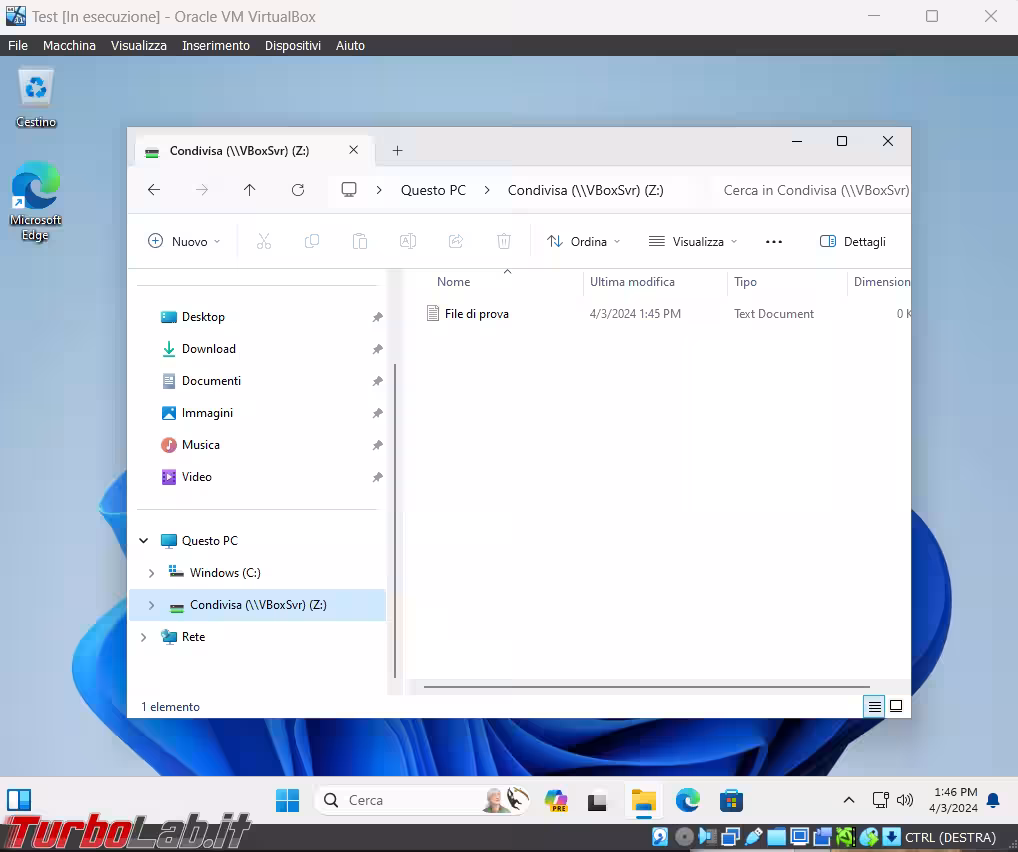Click the Nuovo button
The width and height of the screenshot is (1018, 852).
tap(184, 241)
